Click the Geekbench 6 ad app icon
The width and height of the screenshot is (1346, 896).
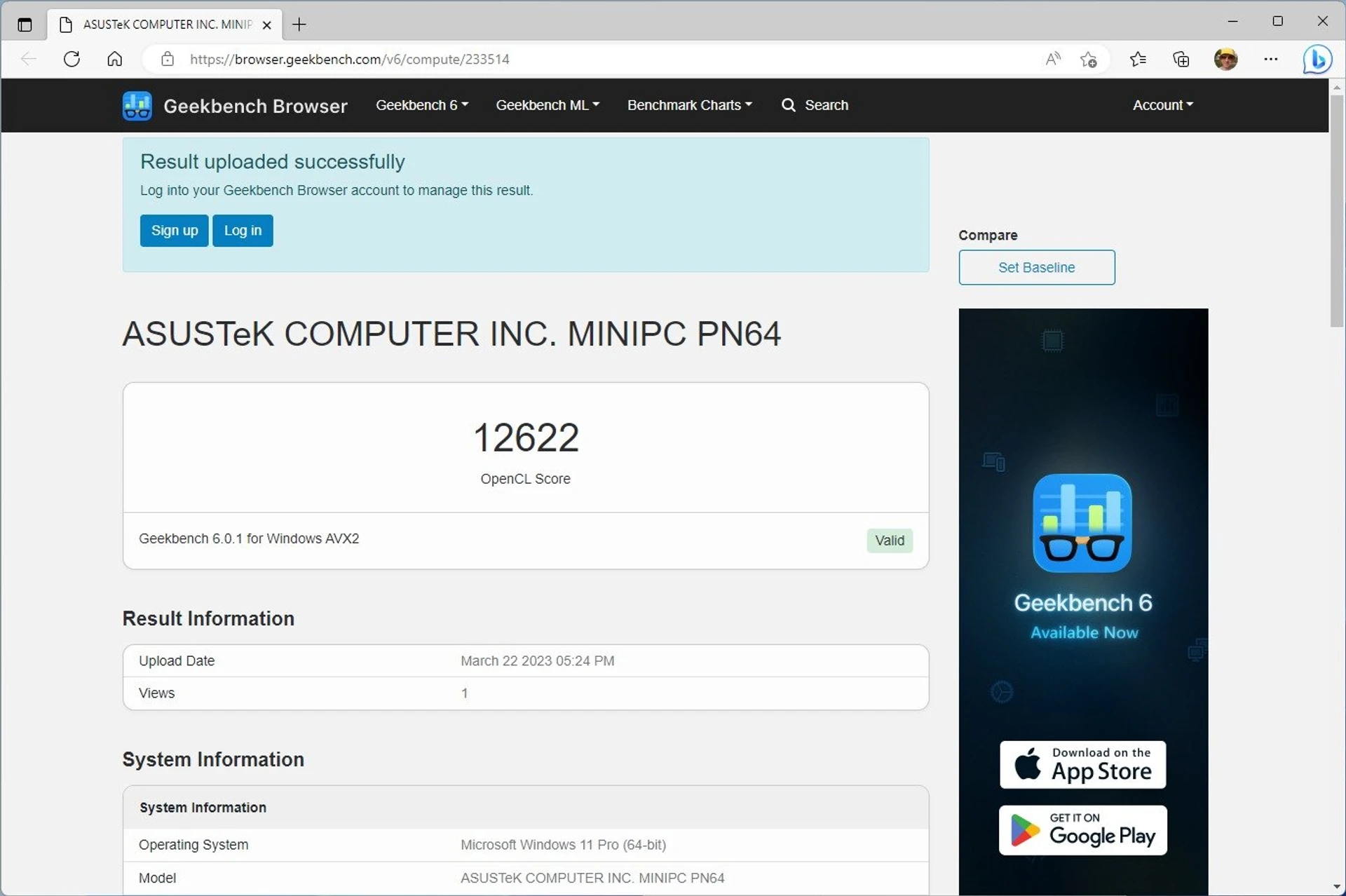pos(1082,523)
